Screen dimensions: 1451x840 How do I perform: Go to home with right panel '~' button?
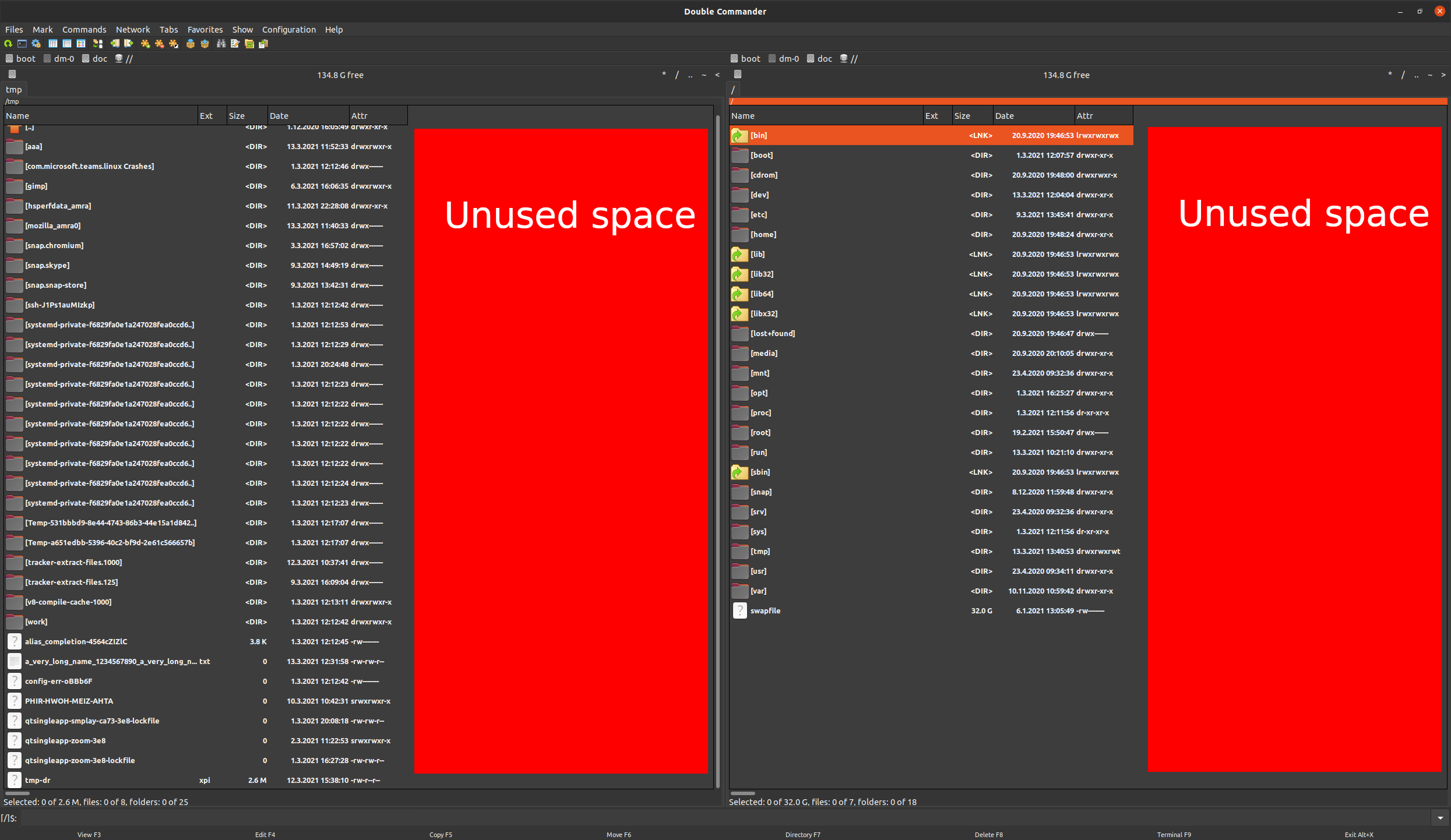click(1430, 75)
